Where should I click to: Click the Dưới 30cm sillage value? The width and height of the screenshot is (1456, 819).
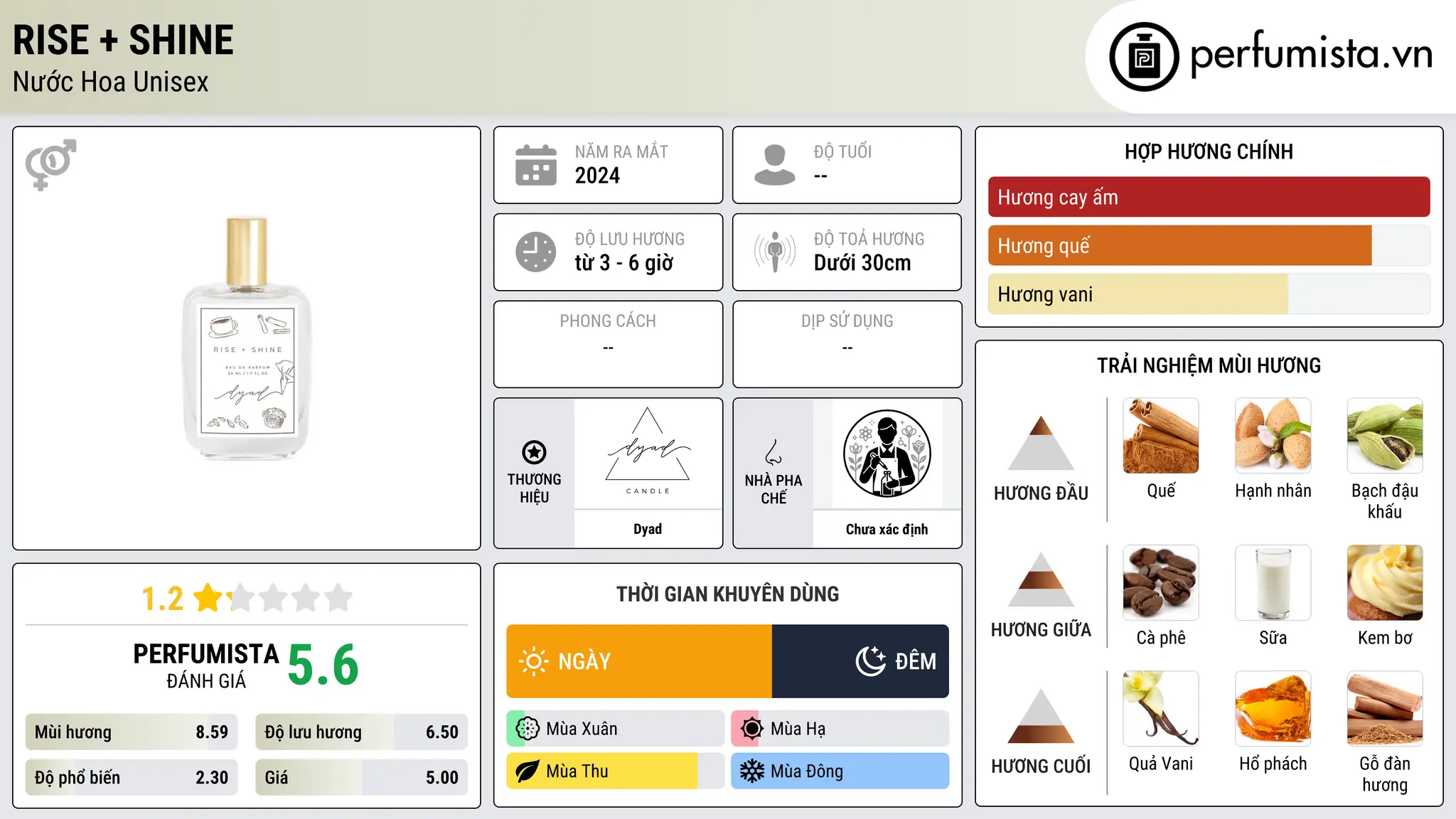(x=862, y=263)
